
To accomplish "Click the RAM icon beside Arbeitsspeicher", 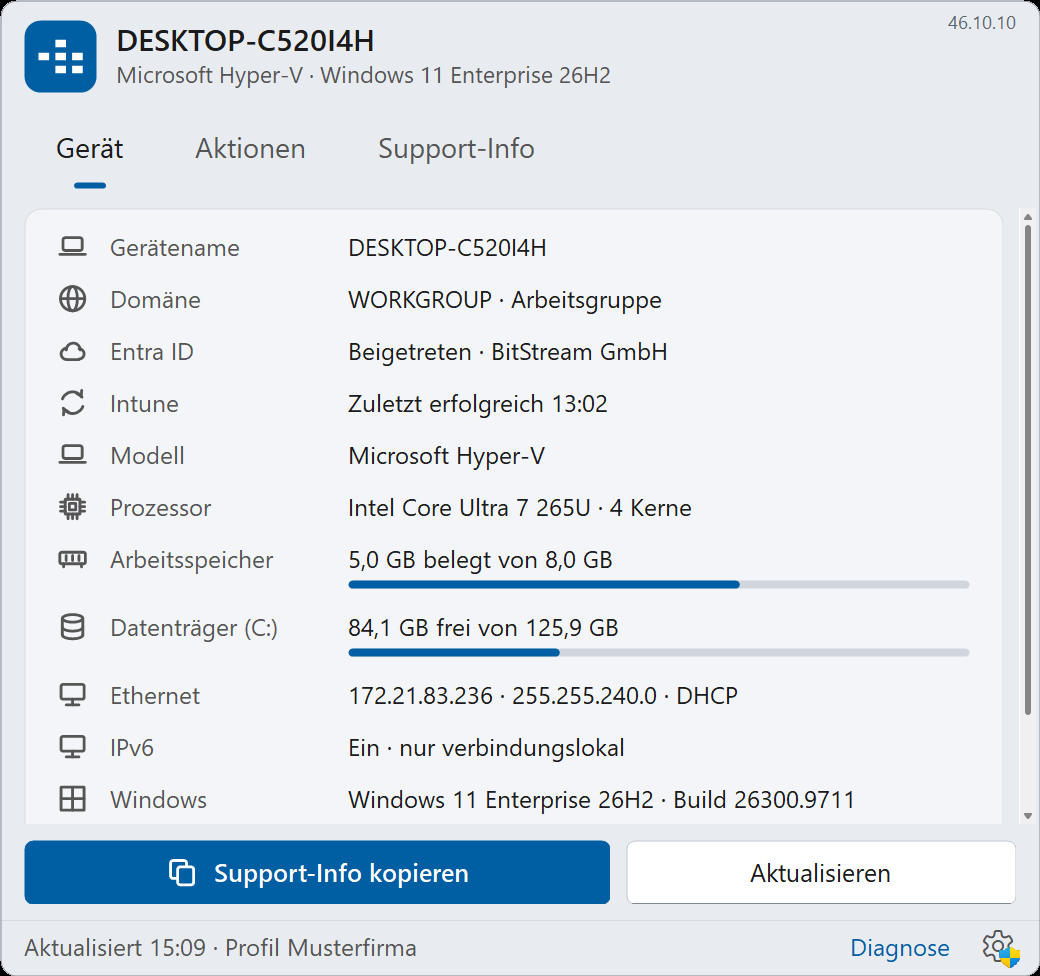I will (72, 560).
